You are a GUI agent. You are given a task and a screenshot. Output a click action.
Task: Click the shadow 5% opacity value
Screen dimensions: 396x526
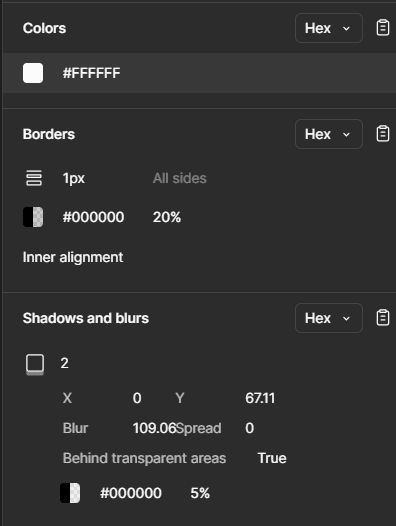coord(200,493)
